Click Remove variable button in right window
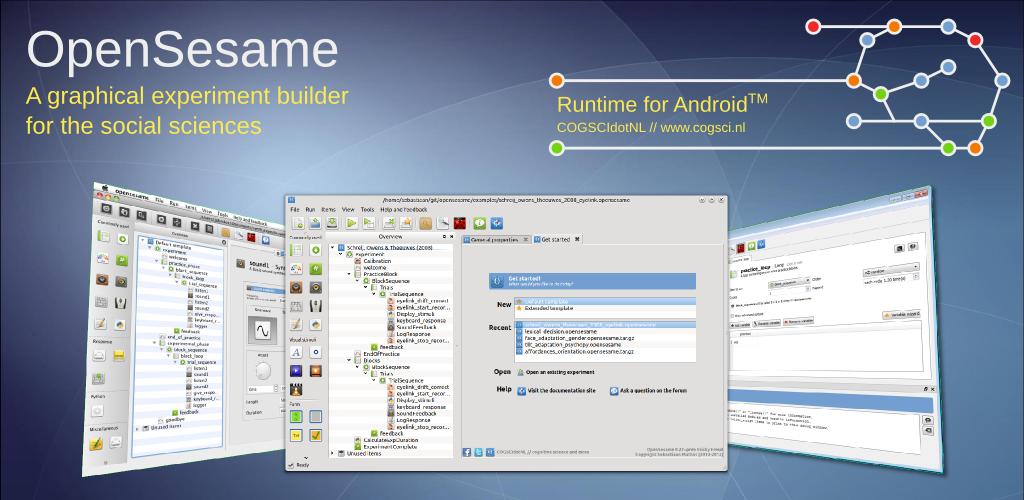The image size is (1024, 500). click(798, 320)
